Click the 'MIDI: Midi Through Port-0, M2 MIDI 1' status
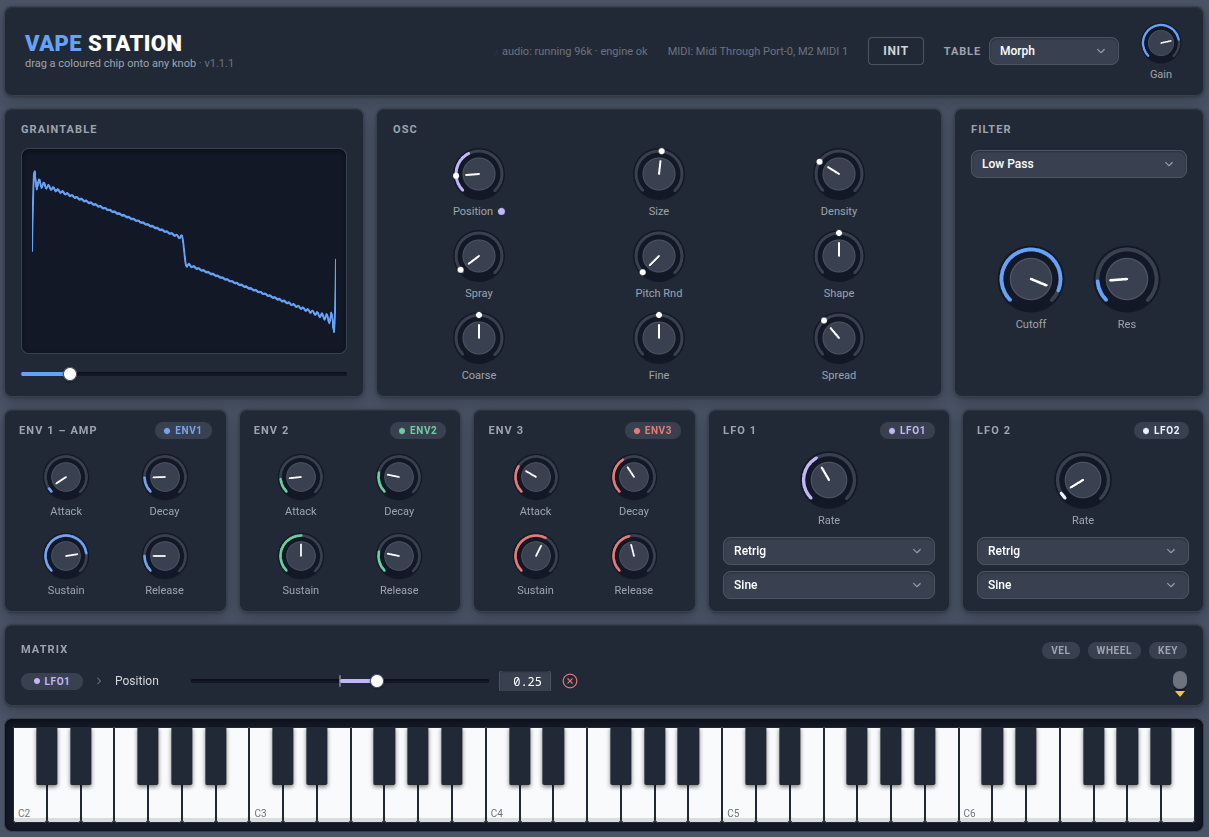This screenshot has height=837, width=1209. pyautogui.click(x=757, y=51)
